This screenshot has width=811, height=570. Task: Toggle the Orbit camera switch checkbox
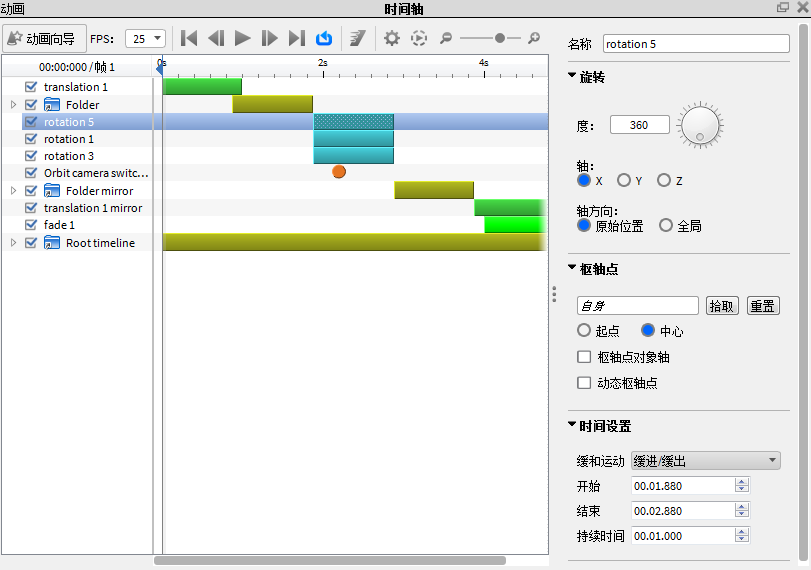pyautogui.click(x=31, y=173)
